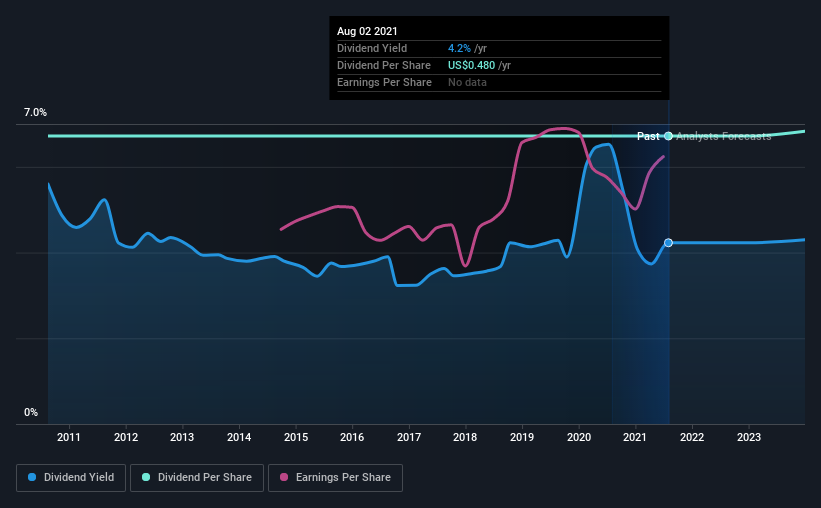Screen dimensions: 821x508
Task: Select the blue dividend yield marker at Aug 2021
Action: (x=668, y=242)
